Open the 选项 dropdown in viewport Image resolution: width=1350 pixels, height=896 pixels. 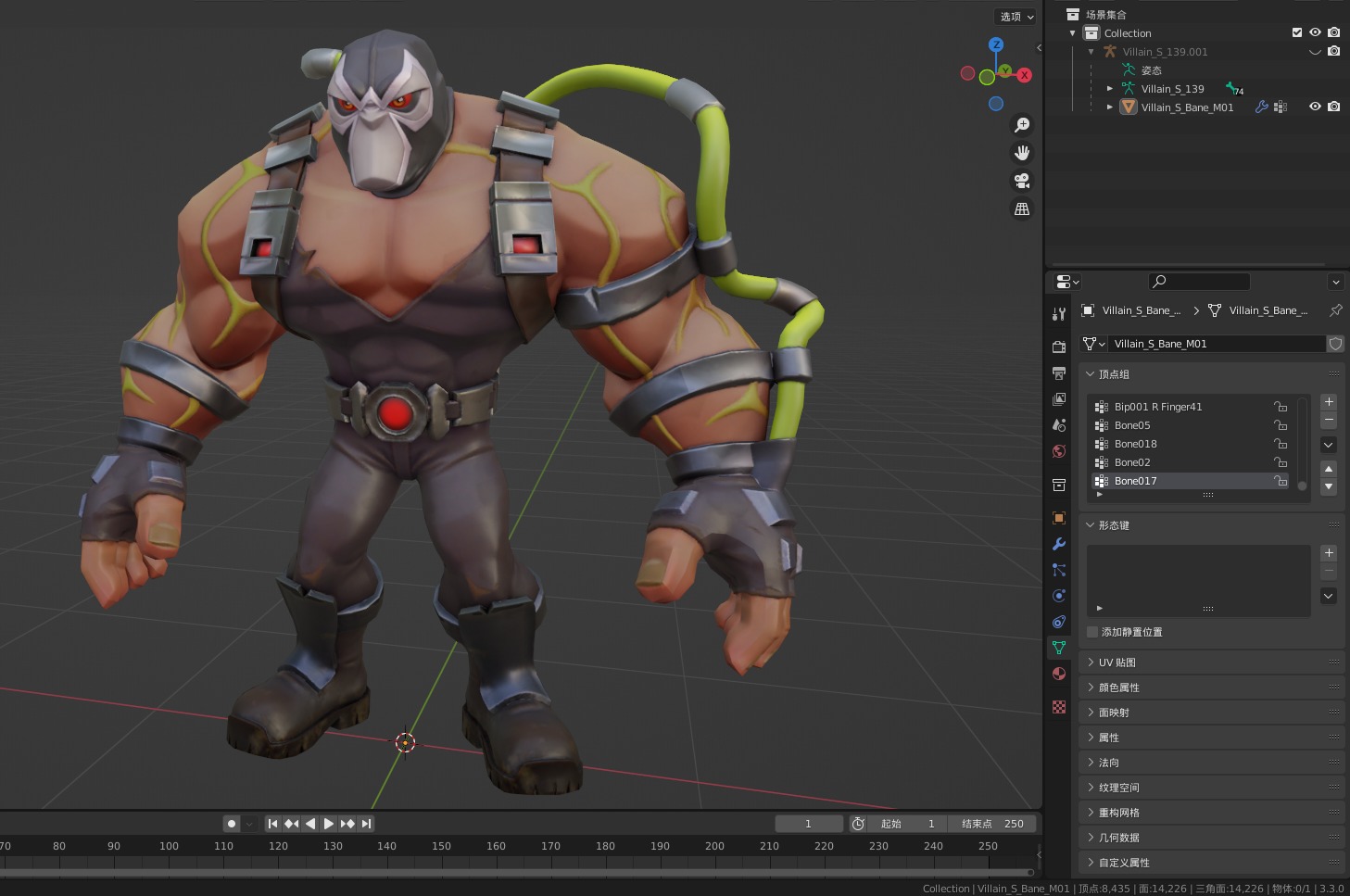1016,17
